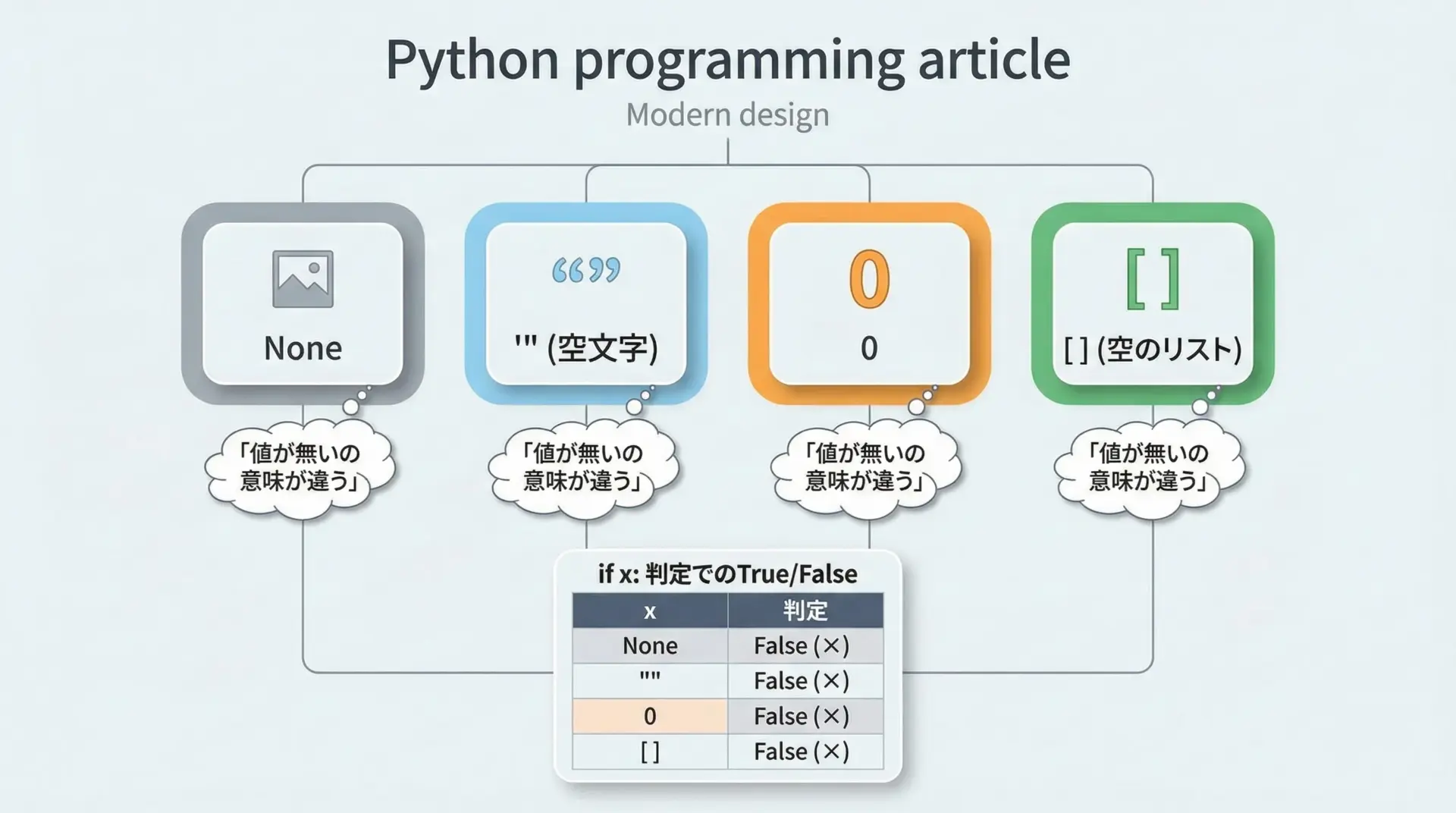
Task: Click the "Python programming article" title
Action: coord(727,59)
